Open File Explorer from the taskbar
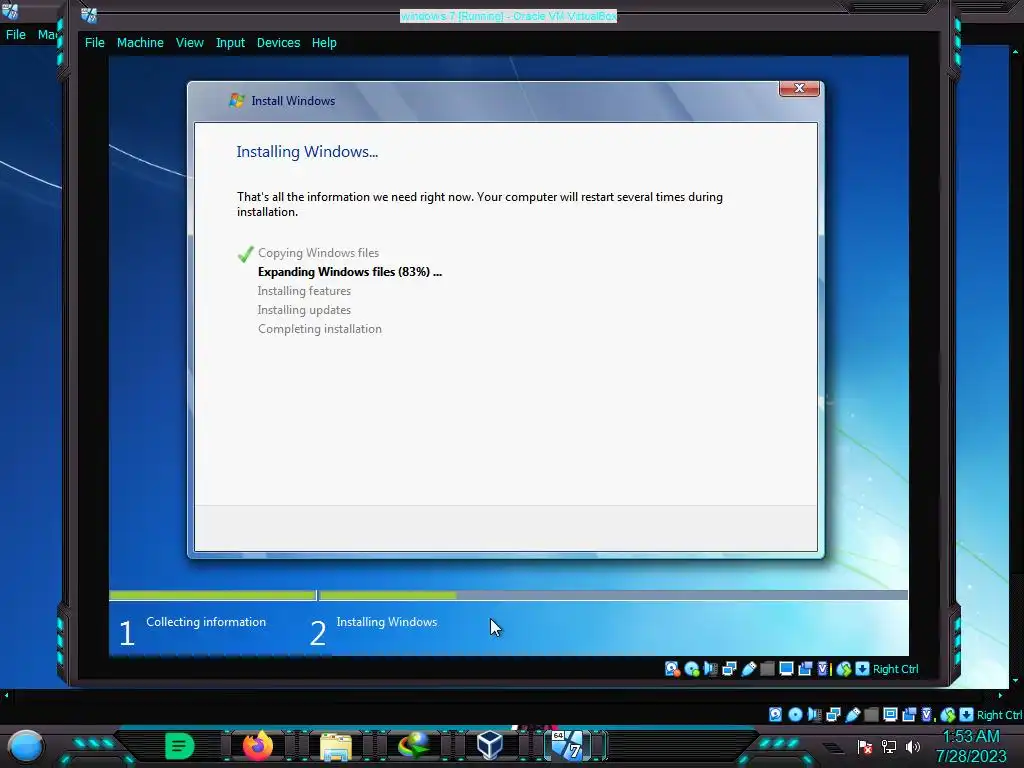This screenshot has width=1024, height=768. [336, 746]
